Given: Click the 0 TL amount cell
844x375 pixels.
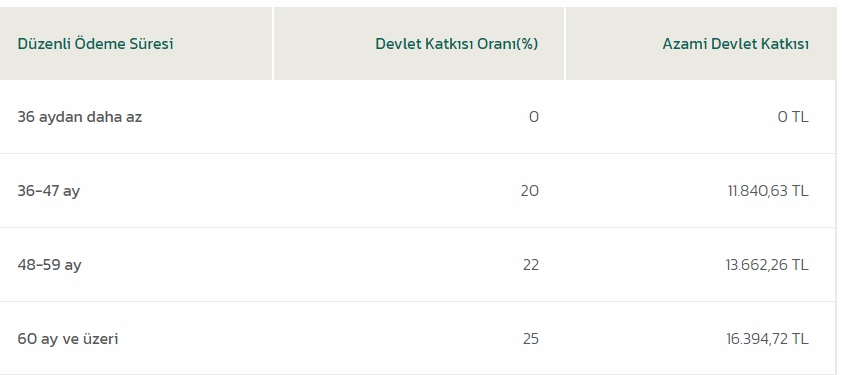Looking at the screenshot, I should [x=793, y=117].
